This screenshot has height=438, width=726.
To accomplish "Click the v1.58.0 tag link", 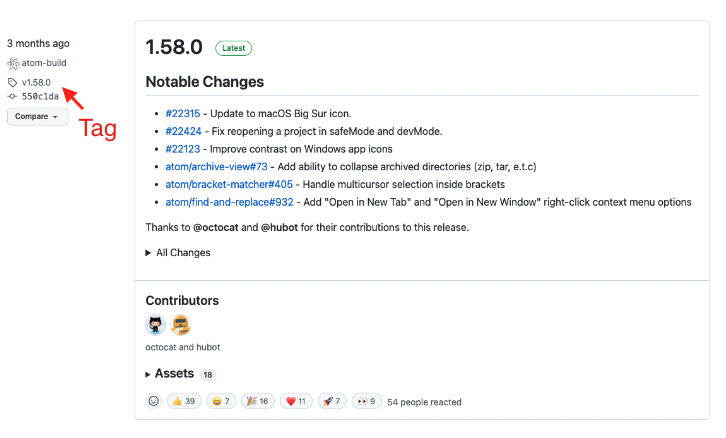I will point(36,82).
